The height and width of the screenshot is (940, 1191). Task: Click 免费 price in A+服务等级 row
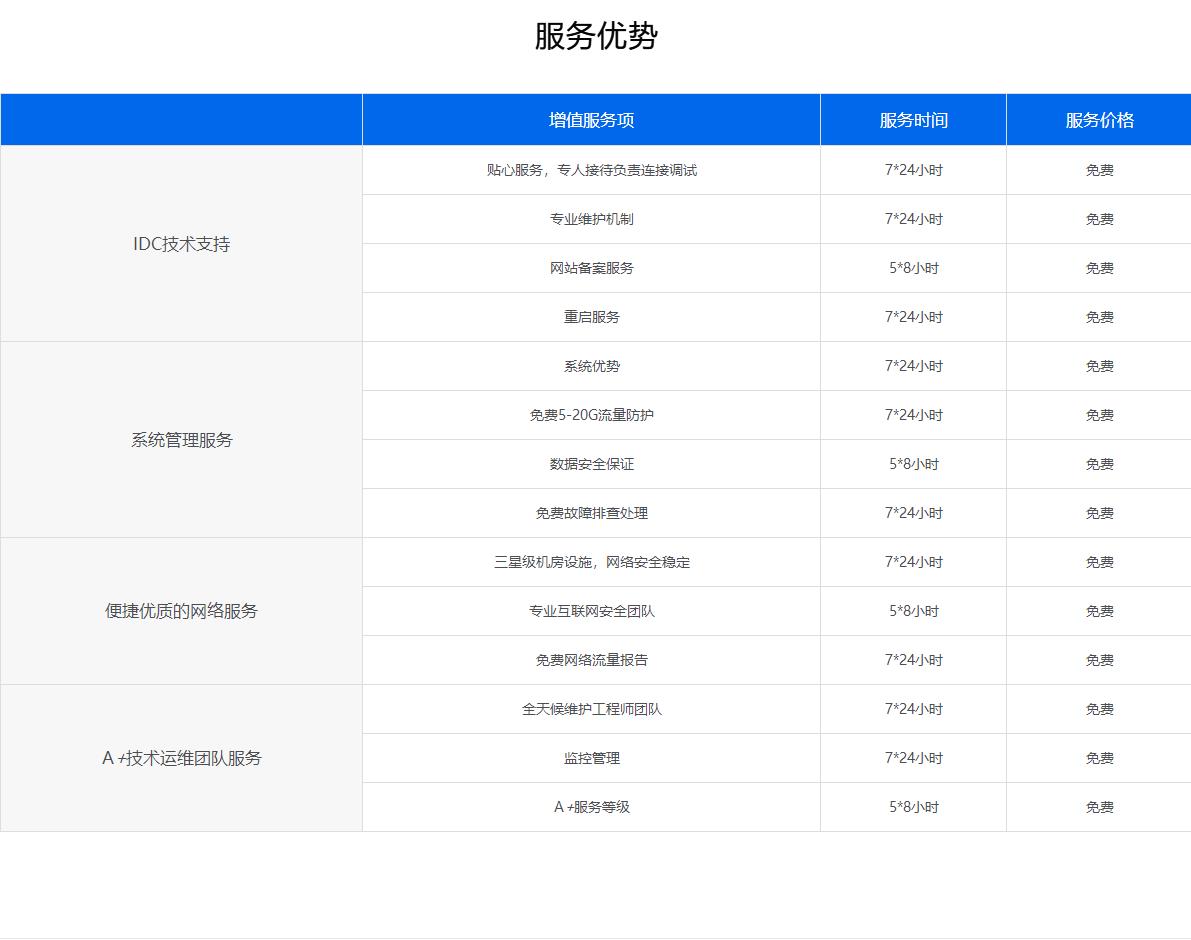pyautogui.click(x=1099, y=806)
